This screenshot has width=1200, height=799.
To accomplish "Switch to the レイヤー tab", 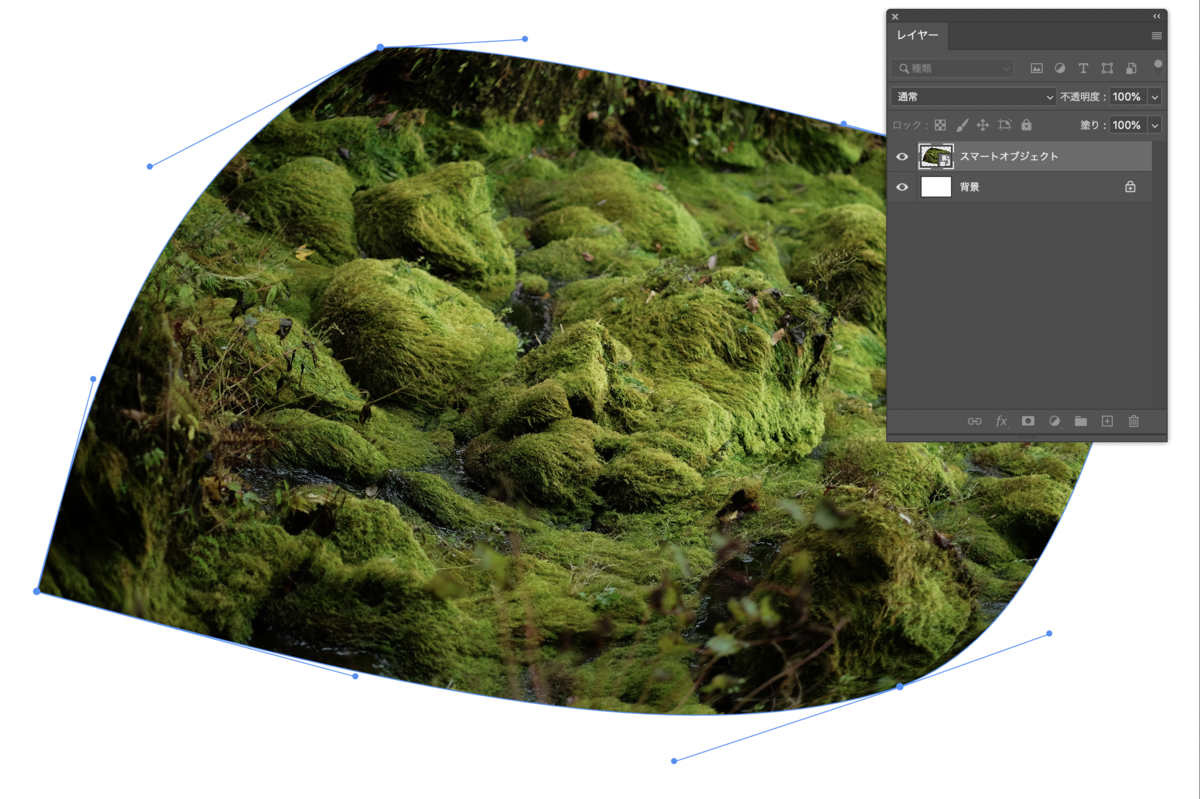I will pos(917,35).
